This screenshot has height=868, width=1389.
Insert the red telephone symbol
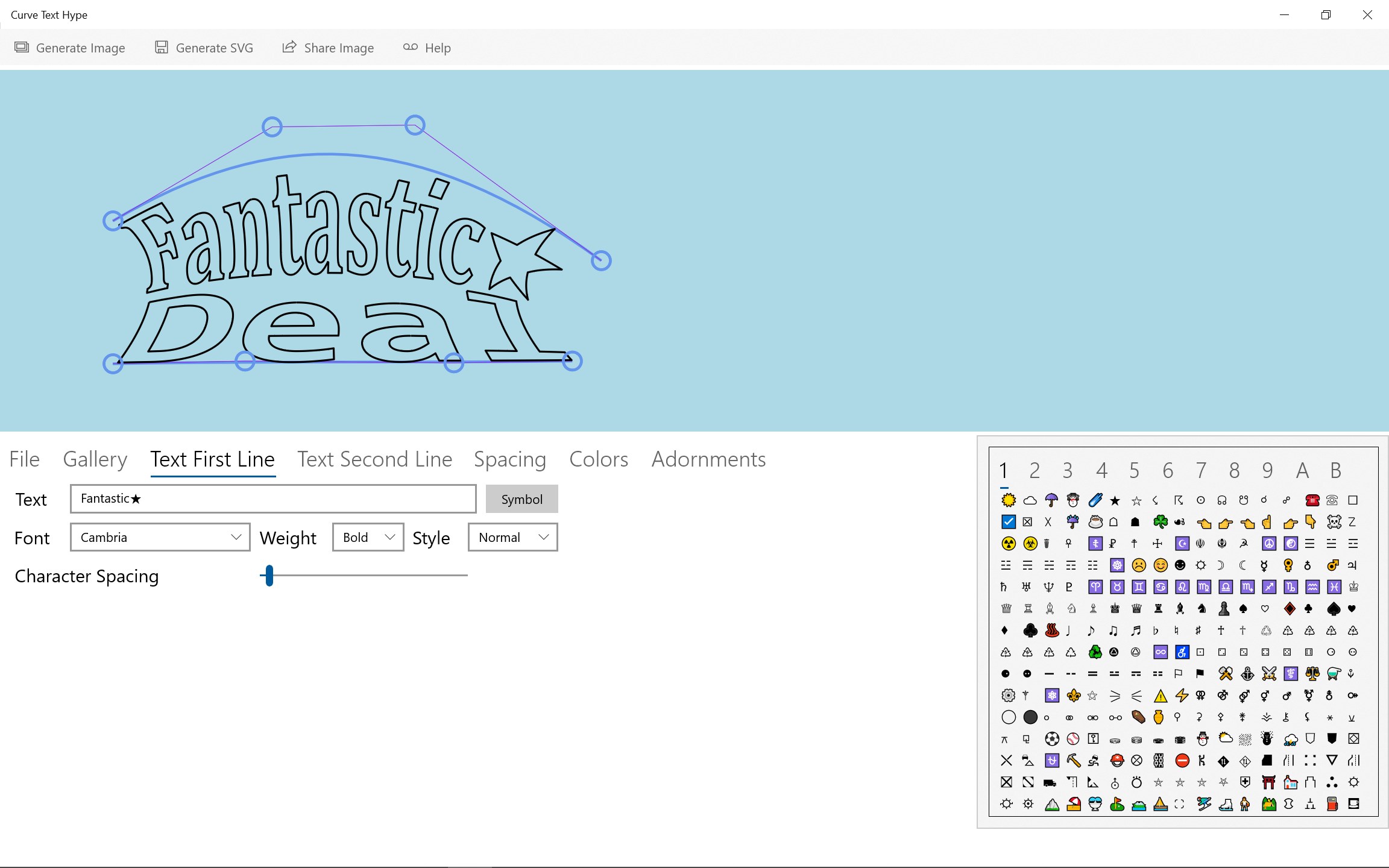[x=1312, y=500]
